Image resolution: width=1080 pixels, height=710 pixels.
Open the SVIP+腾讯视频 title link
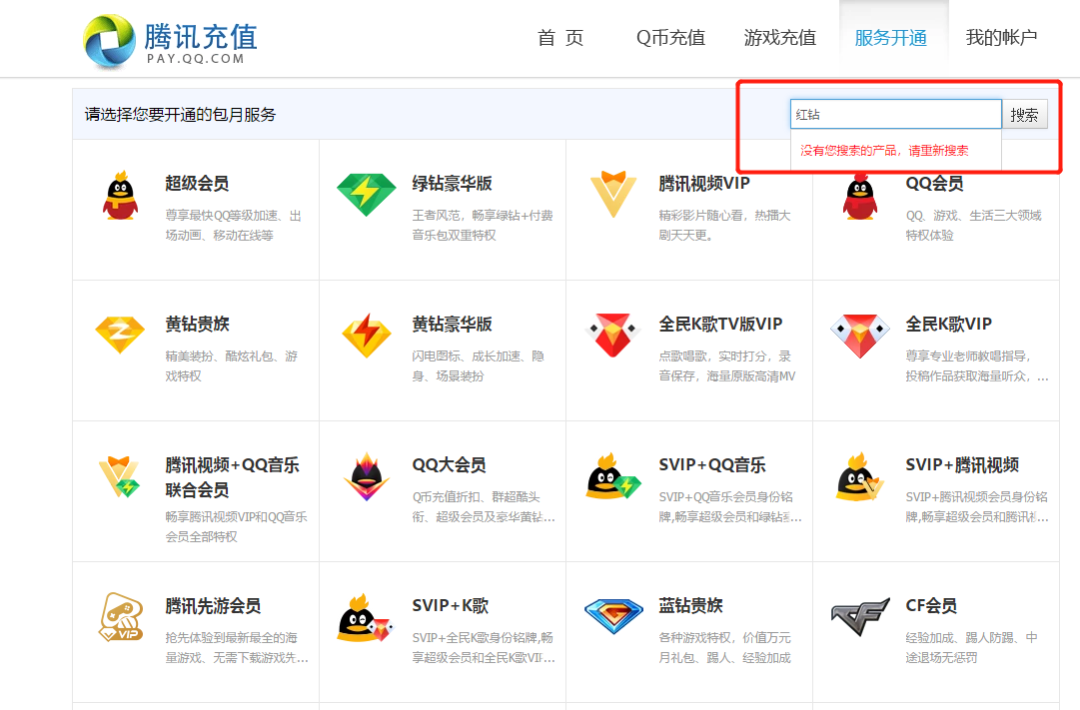(962, 465)
